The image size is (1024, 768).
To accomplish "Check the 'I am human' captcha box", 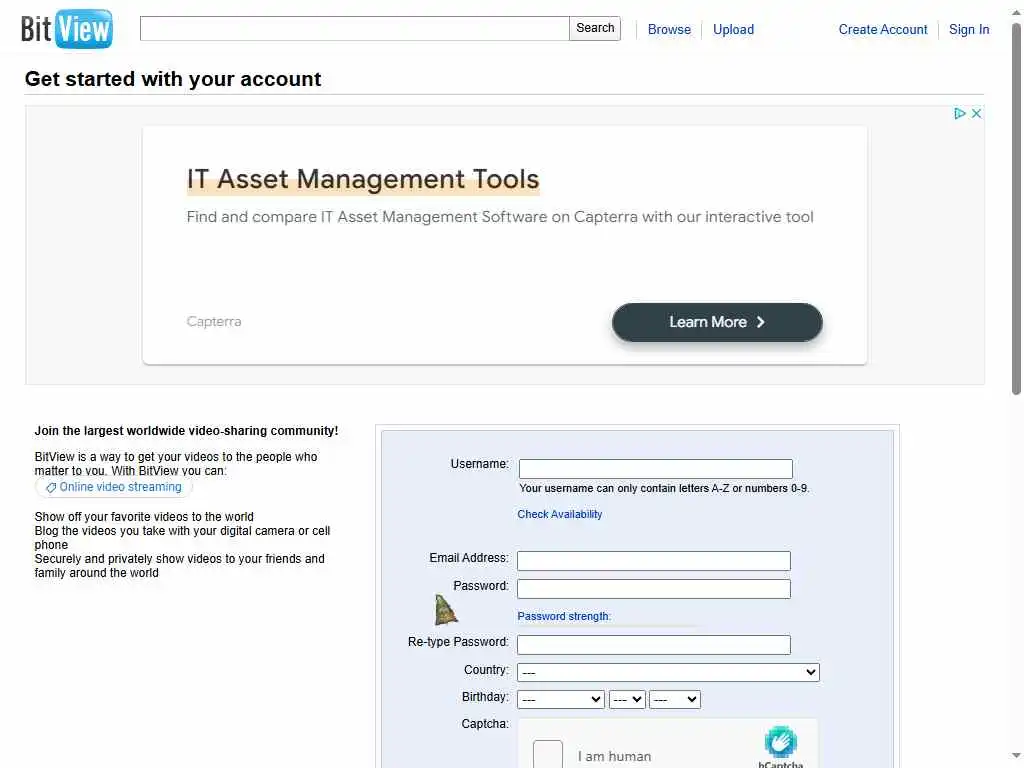I will pos(547,754).
